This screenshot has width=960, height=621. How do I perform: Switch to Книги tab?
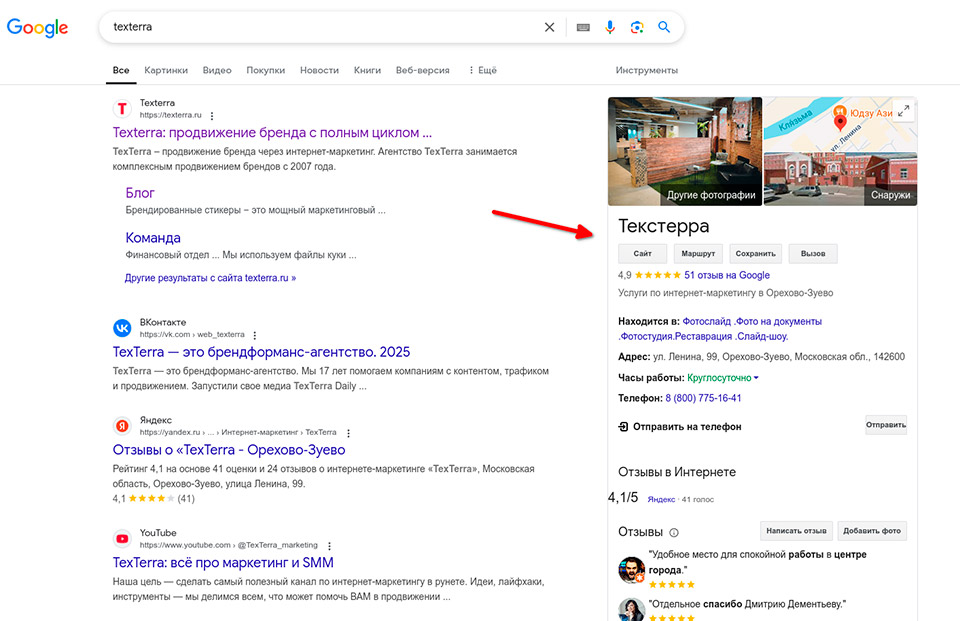click(x=367, y=70)
